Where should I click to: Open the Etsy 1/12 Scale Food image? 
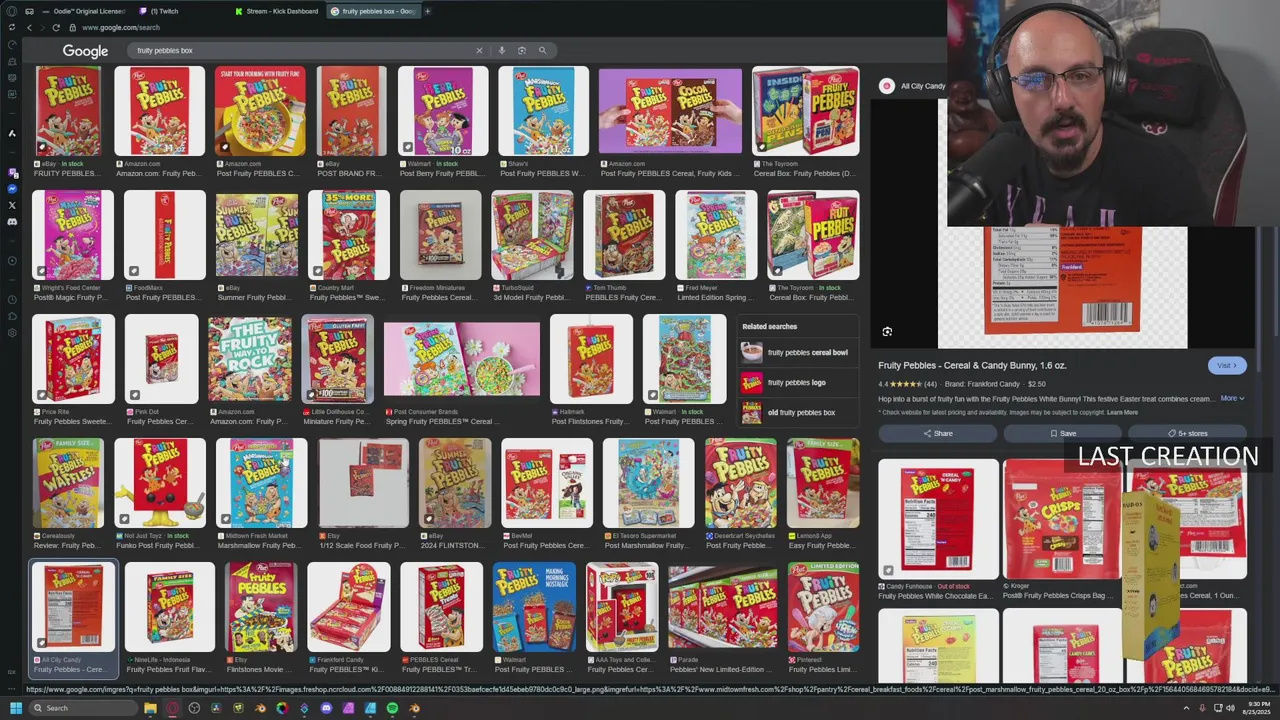coord(363,483)
